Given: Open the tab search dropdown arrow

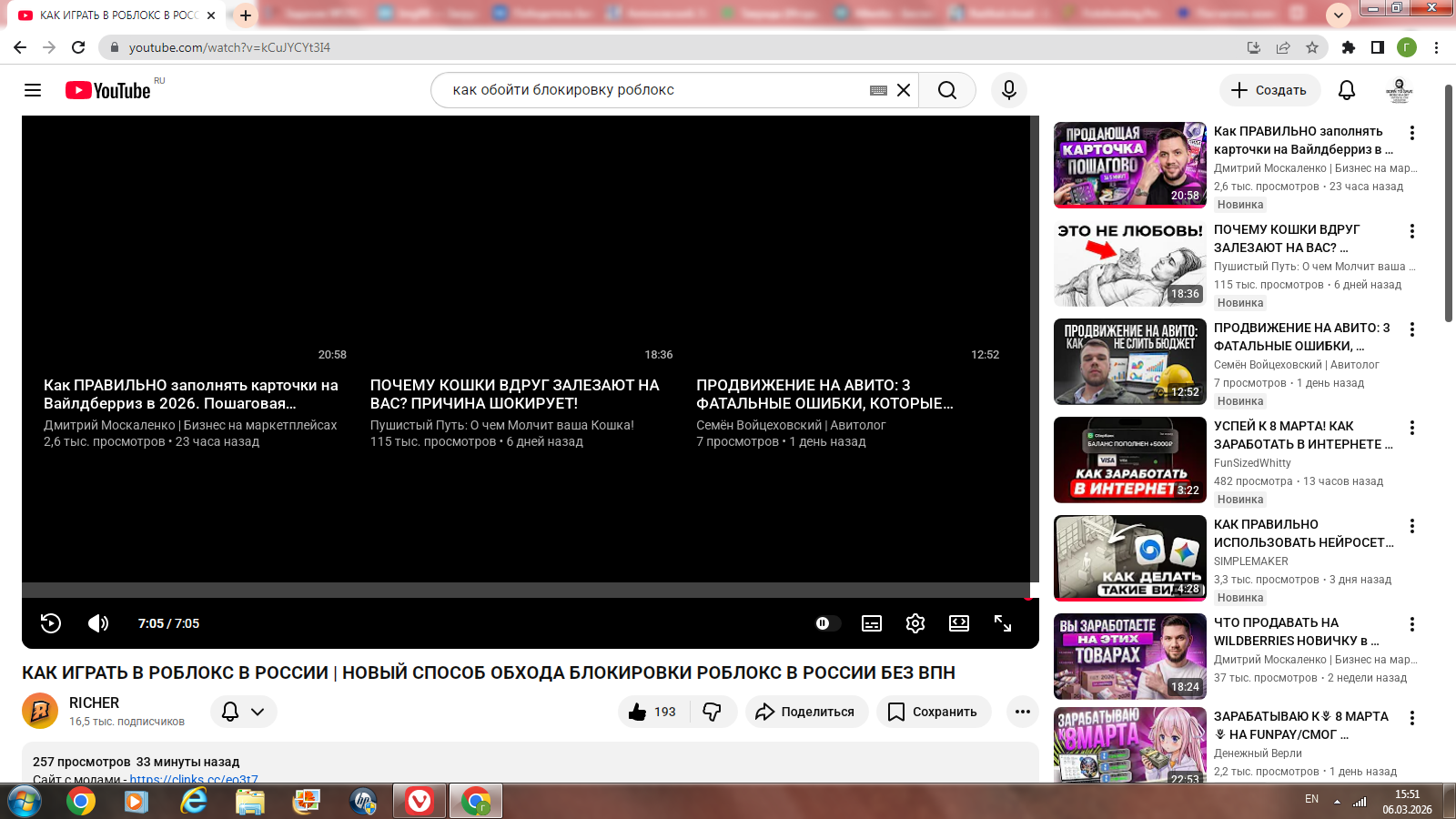Looking at the screenshot, I should click(x=1338, y=15).
